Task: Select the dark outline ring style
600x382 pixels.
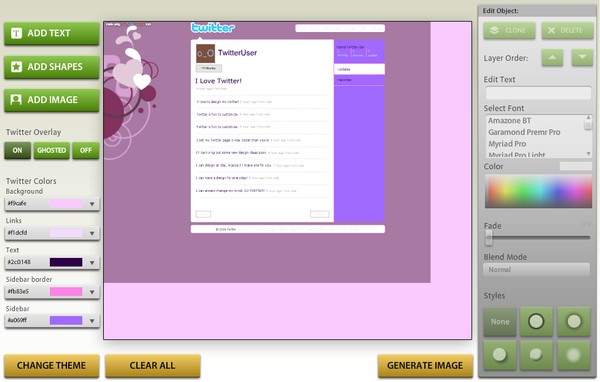Action: tap(536, 322)
